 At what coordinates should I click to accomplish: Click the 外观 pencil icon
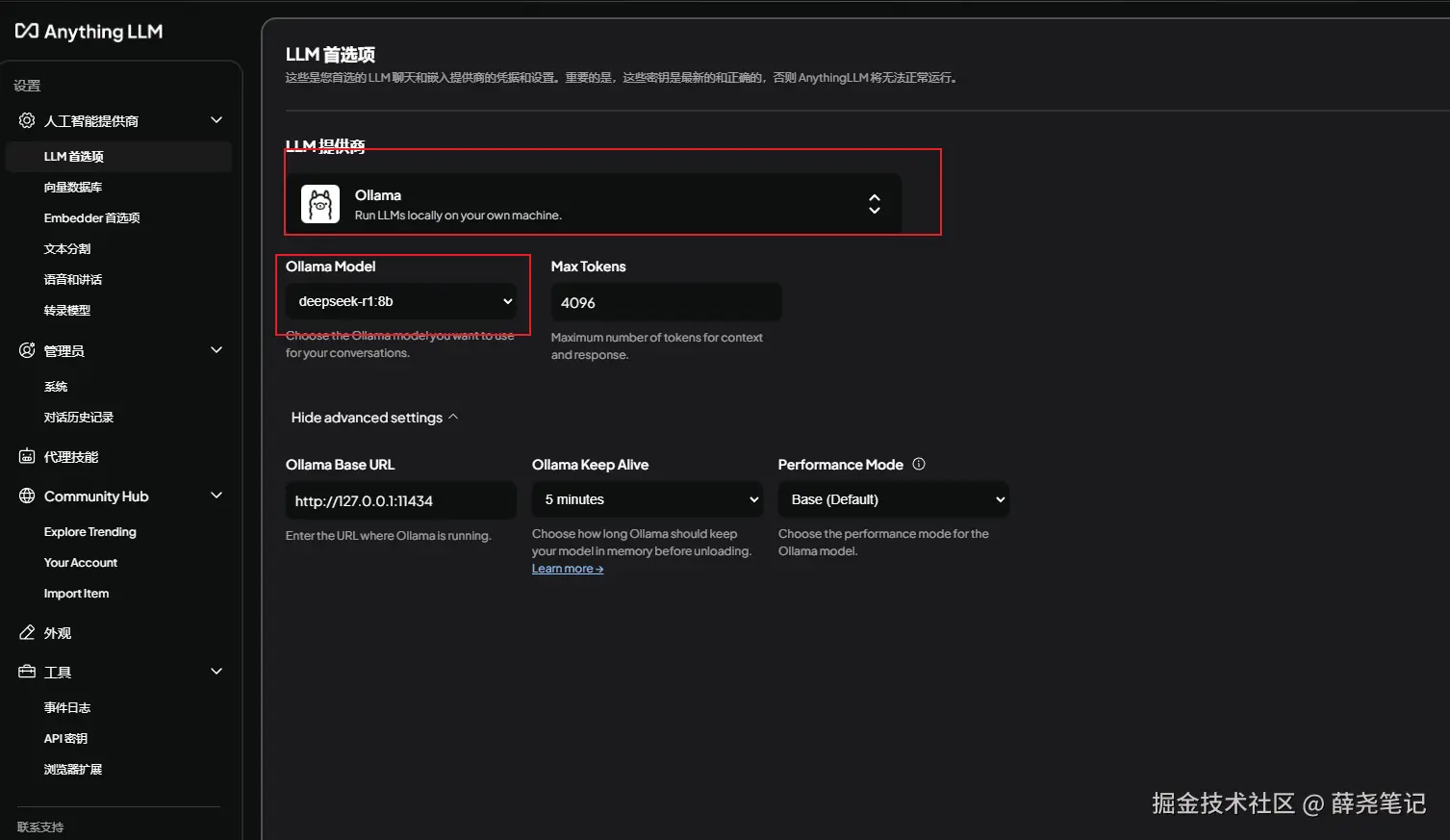(x=27, y=632)
